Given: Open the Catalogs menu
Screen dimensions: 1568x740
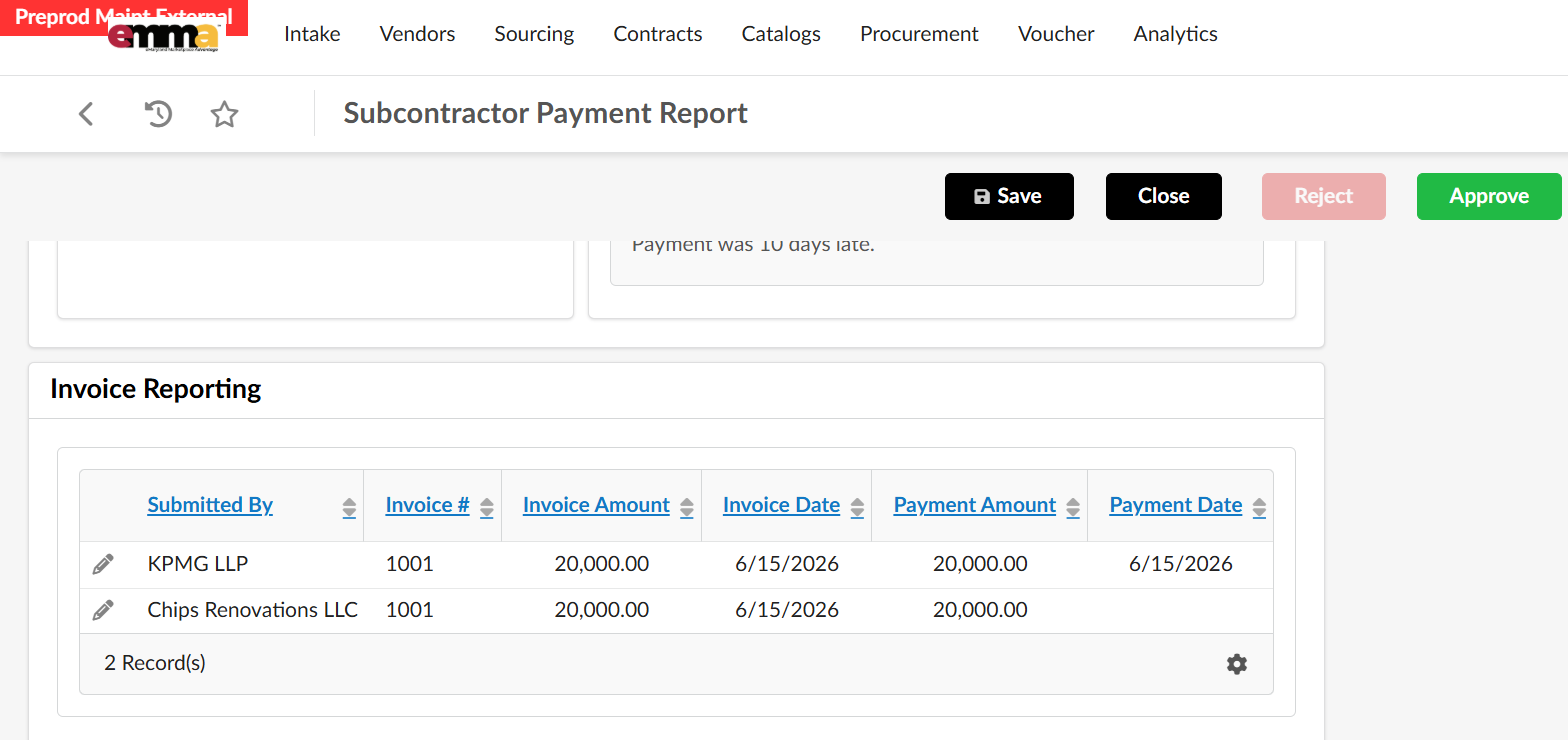Looking at the screenshot, I should coord(781,34).
